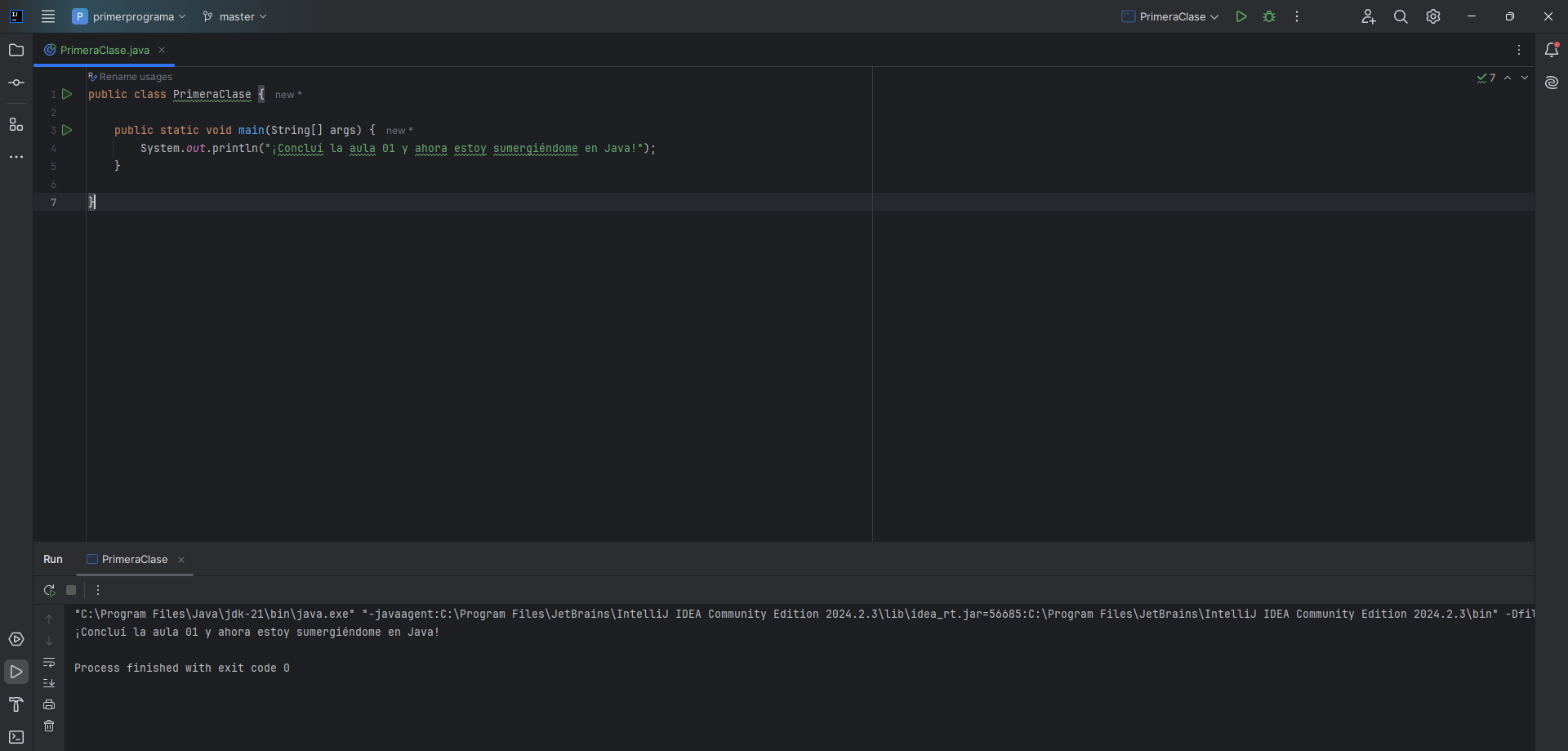This screenshot has width=1568, height=751.
Task: Minimize the IntelliJ window
Action: (1472, 16)
